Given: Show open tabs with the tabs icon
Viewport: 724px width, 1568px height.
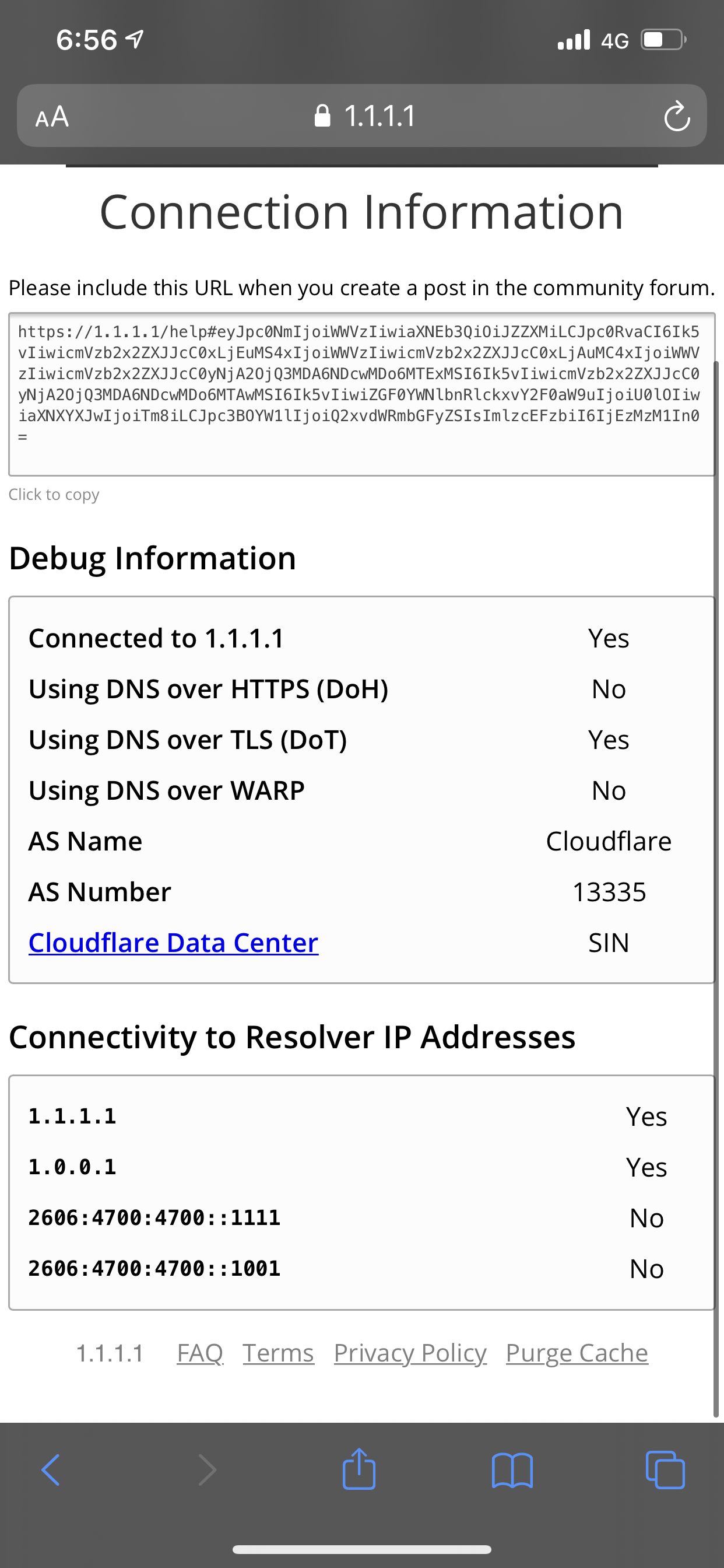Looking at the screenshot, I should (x=665, y=1470).
